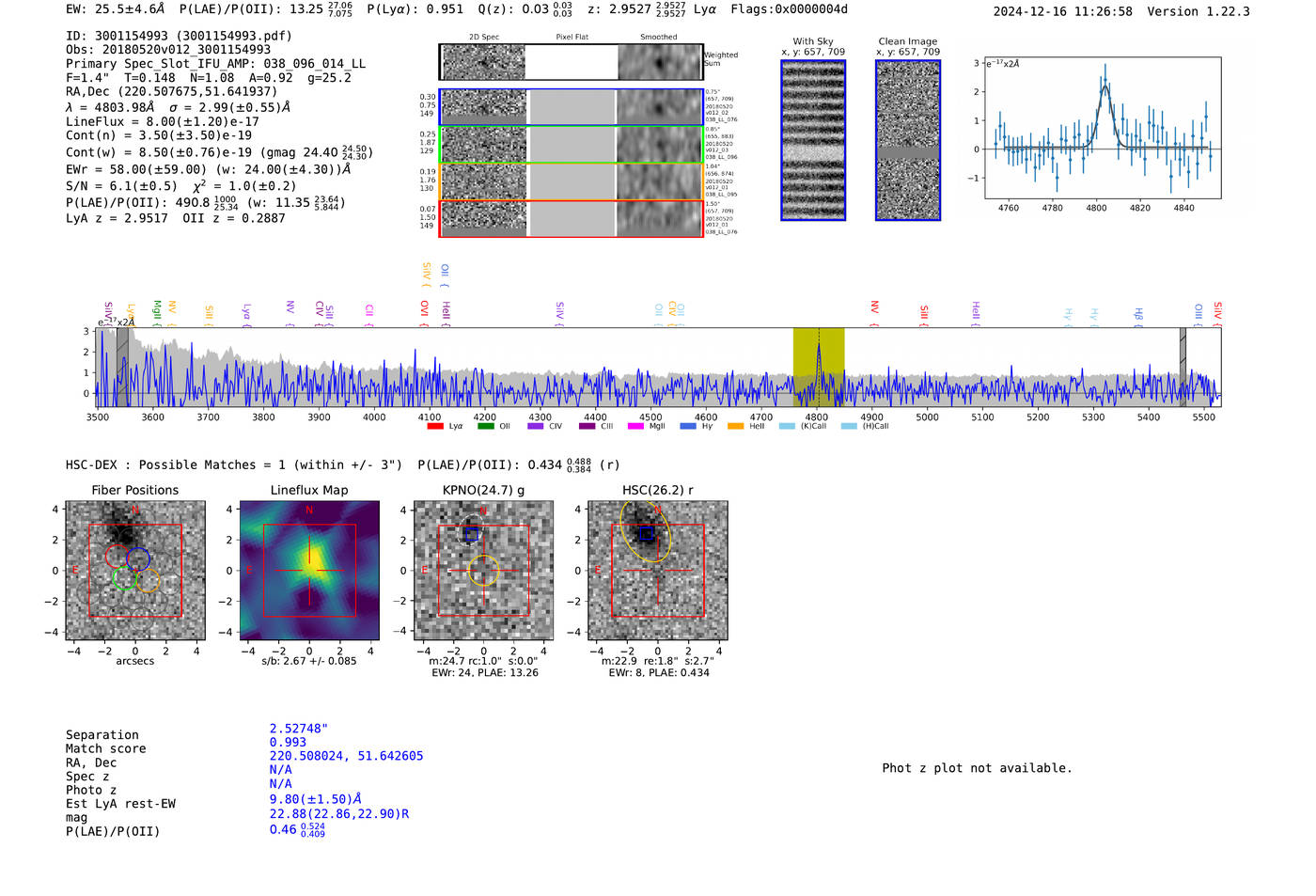Open the KPNO(24.7) g image
Viewport: 1316px width, 896px height.
click(x=483, y=570)
